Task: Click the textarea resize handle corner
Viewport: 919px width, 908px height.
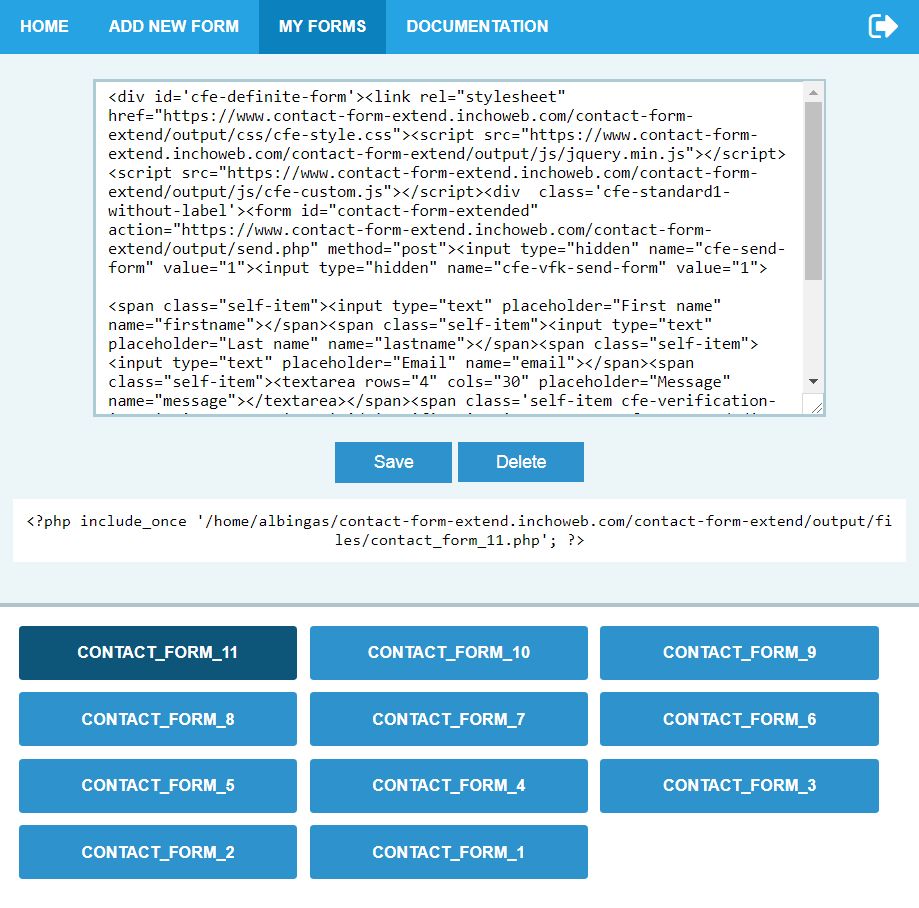Action: pyautogui.click(x=816, y=407)
